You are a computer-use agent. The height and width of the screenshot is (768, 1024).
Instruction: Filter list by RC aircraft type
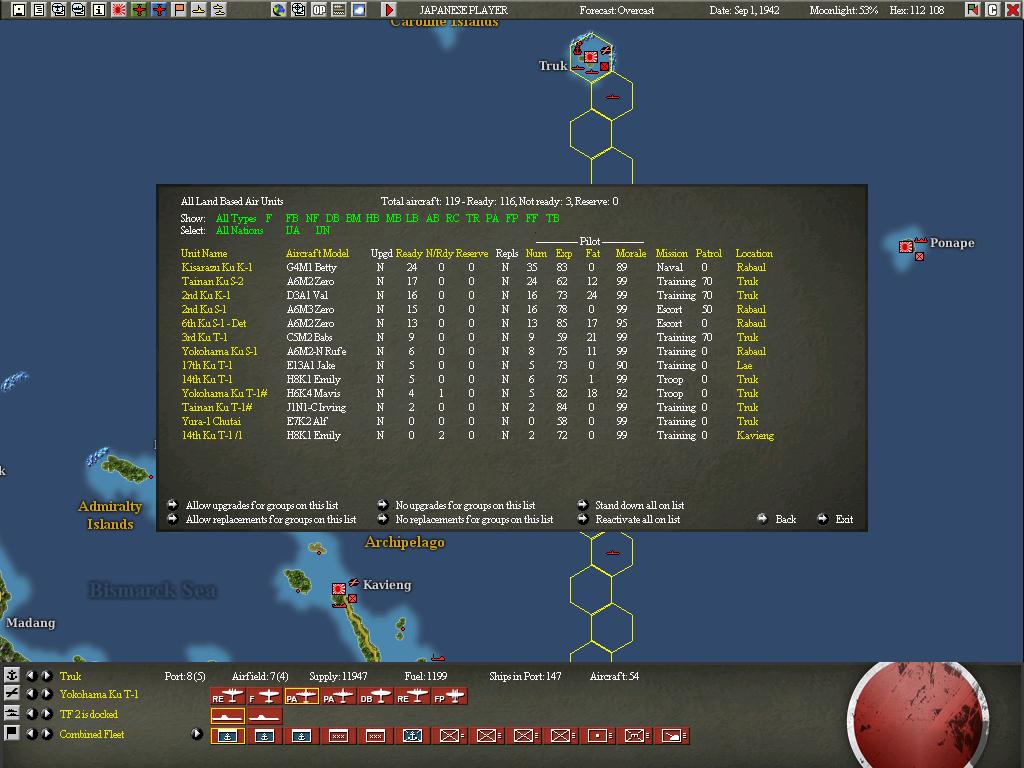coord(453,218)
